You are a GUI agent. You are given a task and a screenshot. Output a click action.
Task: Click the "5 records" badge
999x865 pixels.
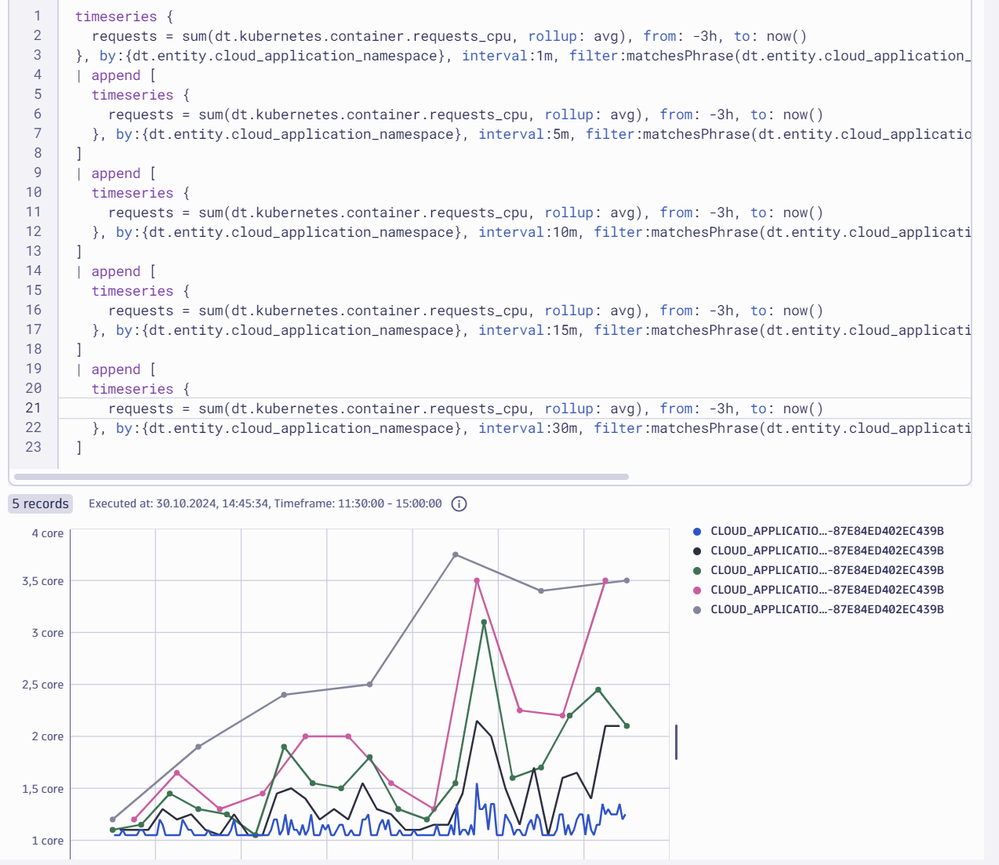click(41, 504)
